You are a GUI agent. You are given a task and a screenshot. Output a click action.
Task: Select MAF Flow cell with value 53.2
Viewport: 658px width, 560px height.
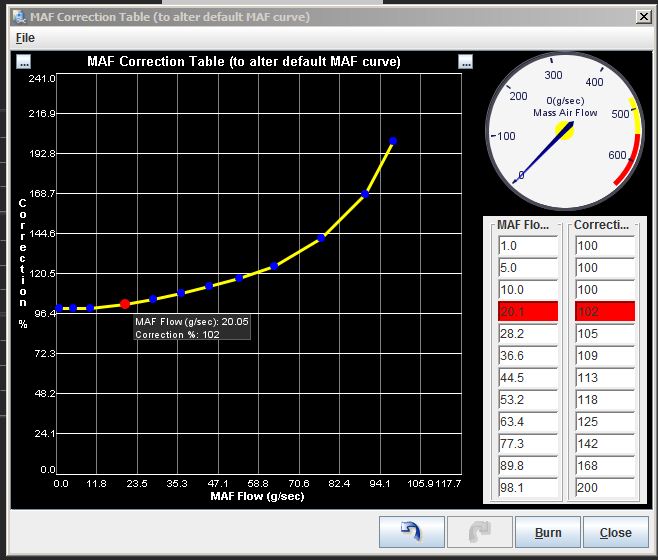click(x=527, y=400)
